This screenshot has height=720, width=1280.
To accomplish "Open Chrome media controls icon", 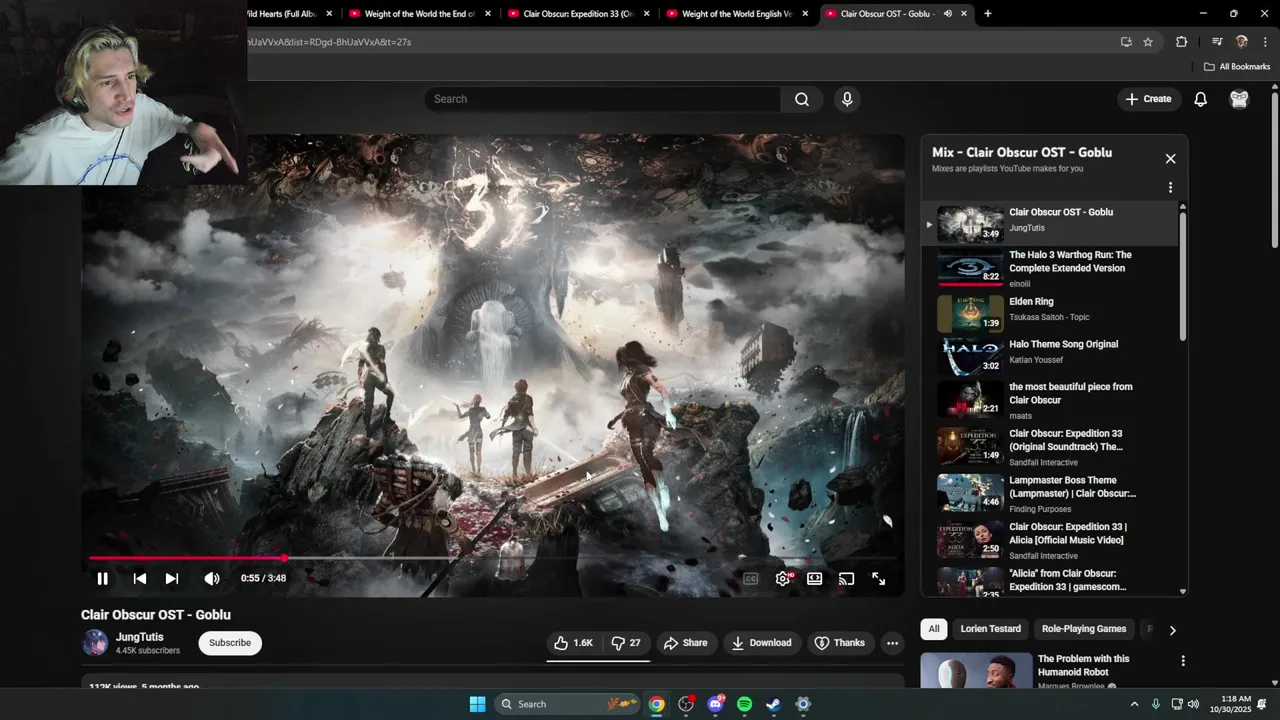I will 1217,42.
